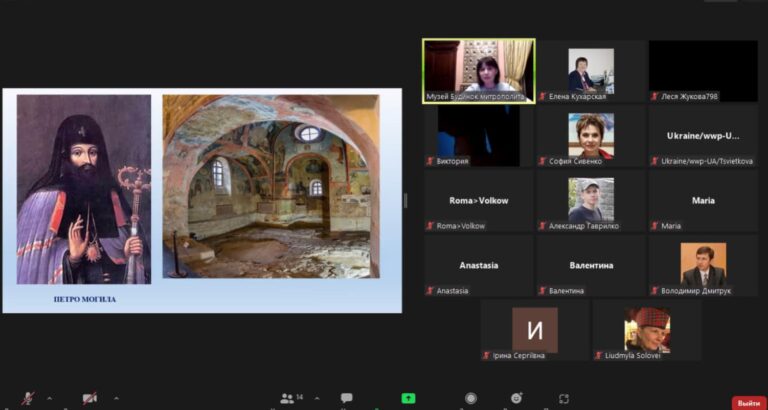Select the black Леся Жукова798 tile
This screenshot has width=768, height=410.
703,71
